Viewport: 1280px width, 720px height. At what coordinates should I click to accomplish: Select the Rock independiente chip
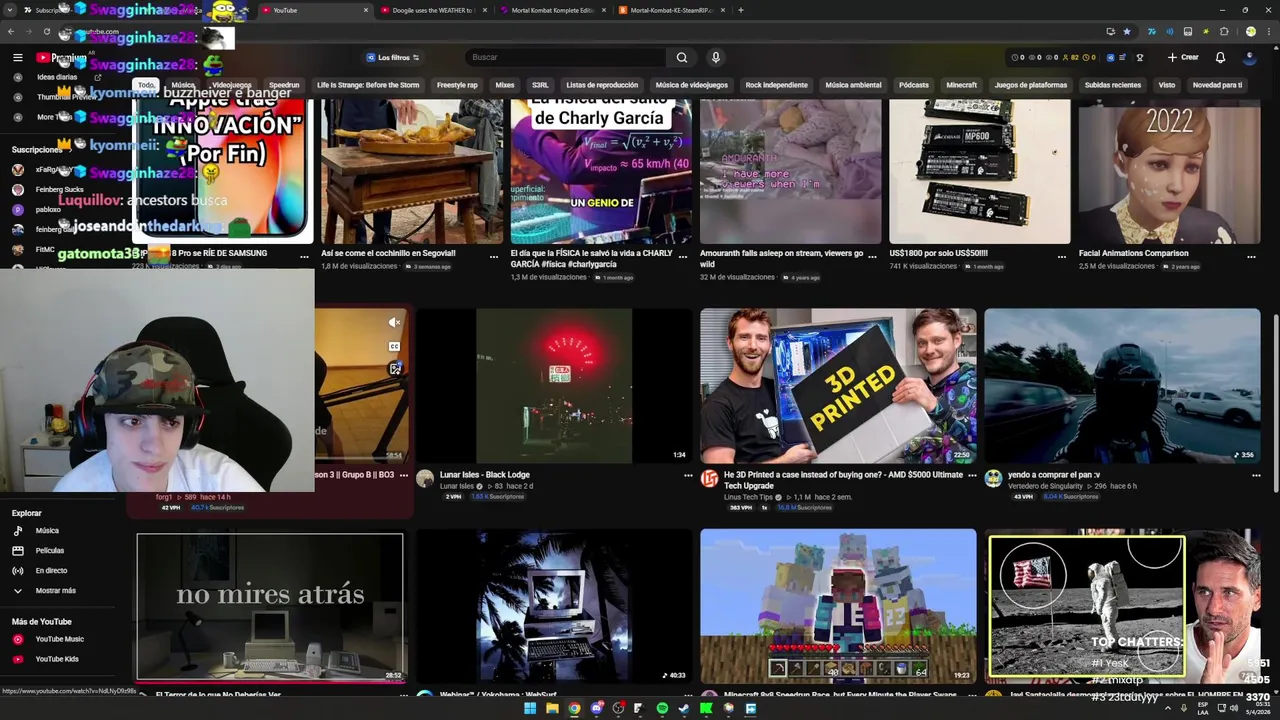[776, 85]
